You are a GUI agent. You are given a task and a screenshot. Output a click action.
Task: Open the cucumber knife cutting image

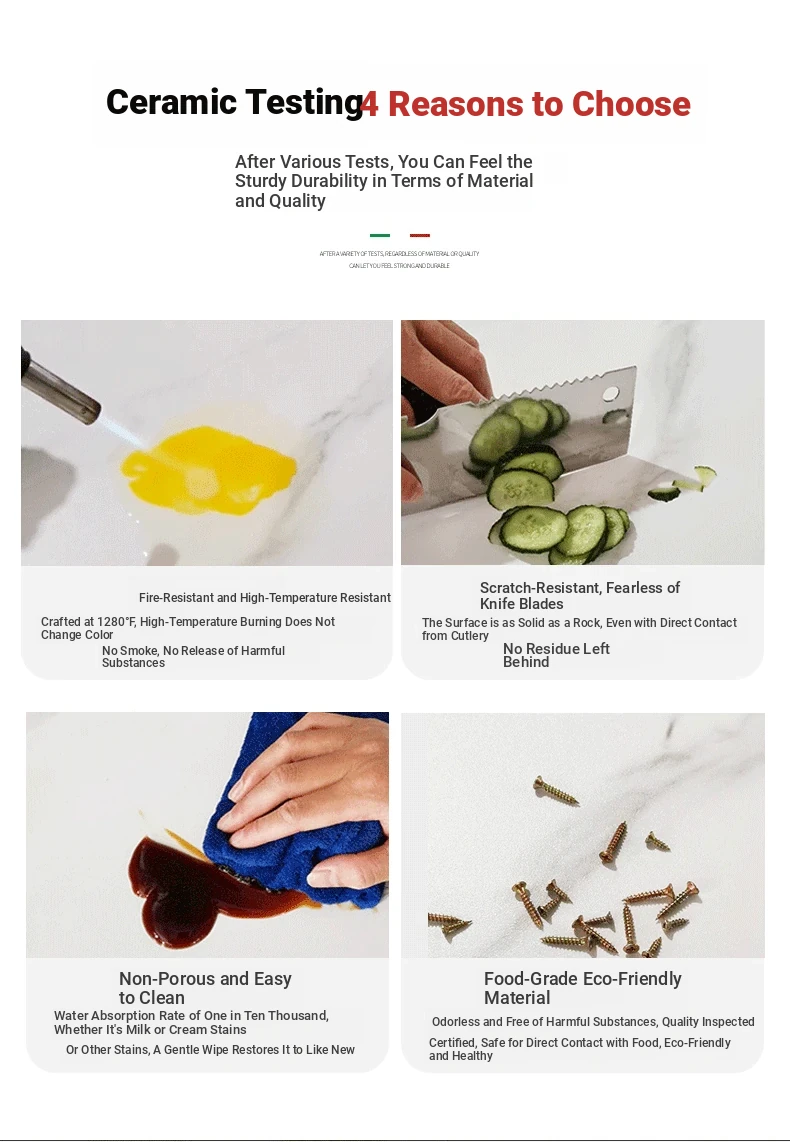coord(582,442)
